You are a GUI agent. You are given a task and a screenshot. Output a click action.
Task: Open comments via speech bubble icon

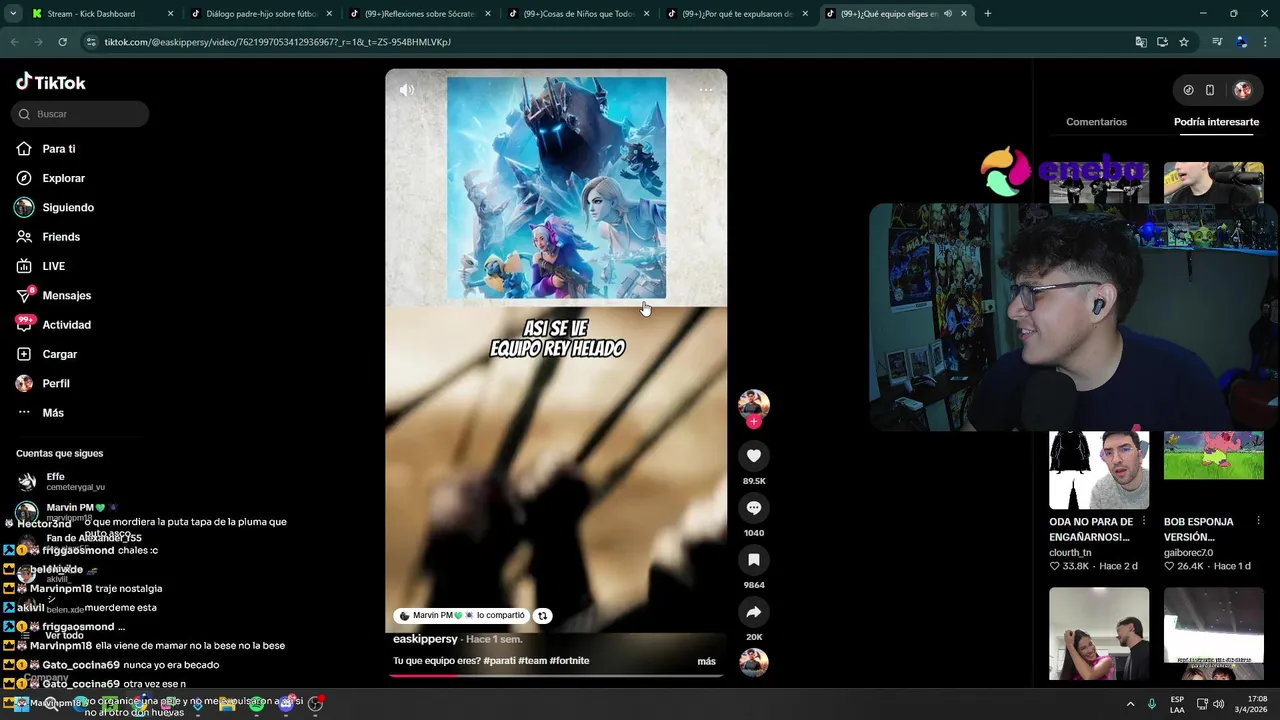(x=754, y=508)
